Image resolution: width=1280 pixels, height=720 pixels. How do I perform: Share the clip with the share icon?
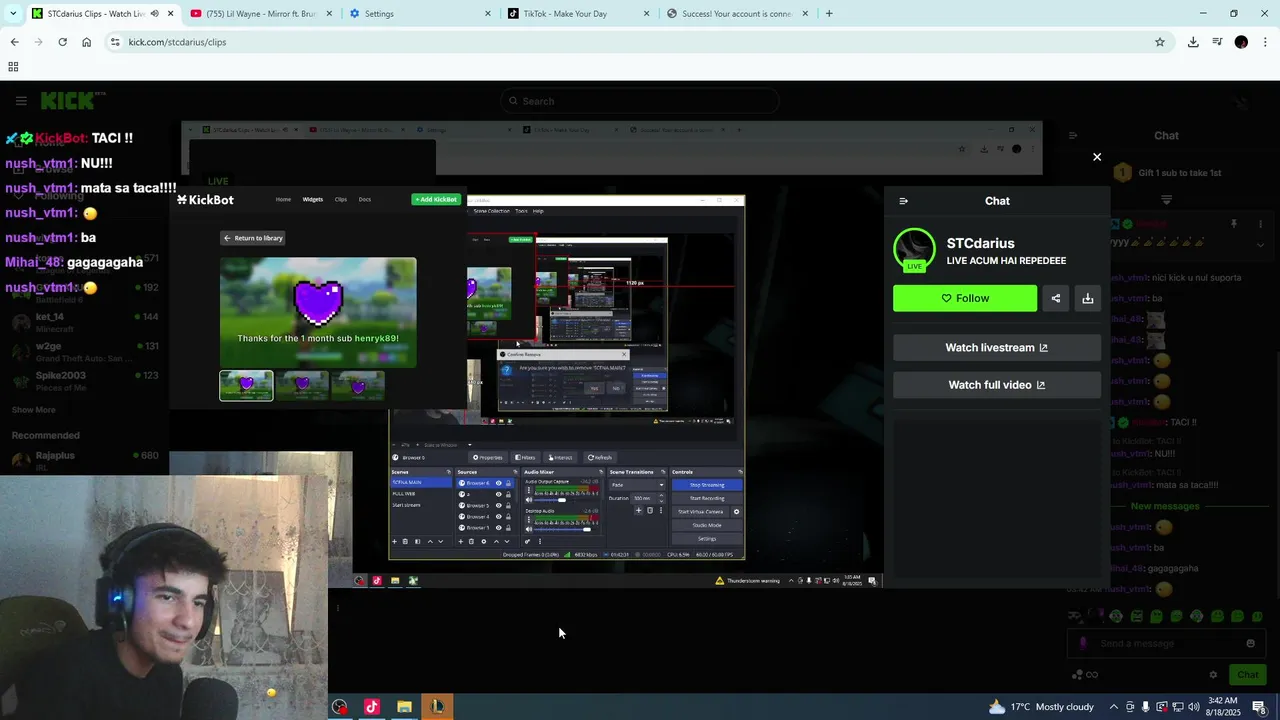(x=1056, y=298)
